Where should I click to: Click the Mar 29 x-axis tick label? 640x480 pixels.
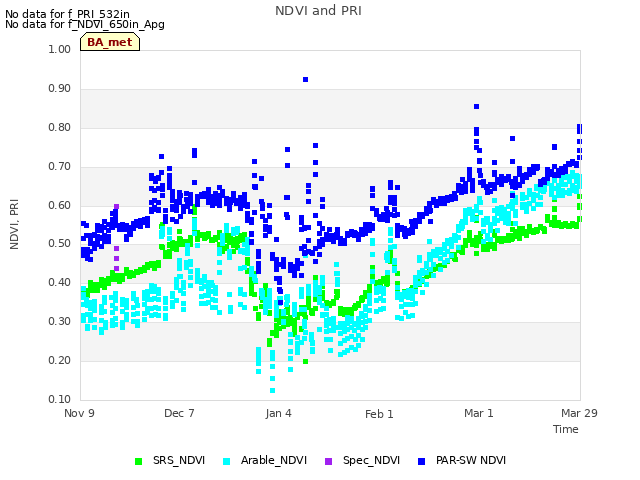[x=579, y=413]
